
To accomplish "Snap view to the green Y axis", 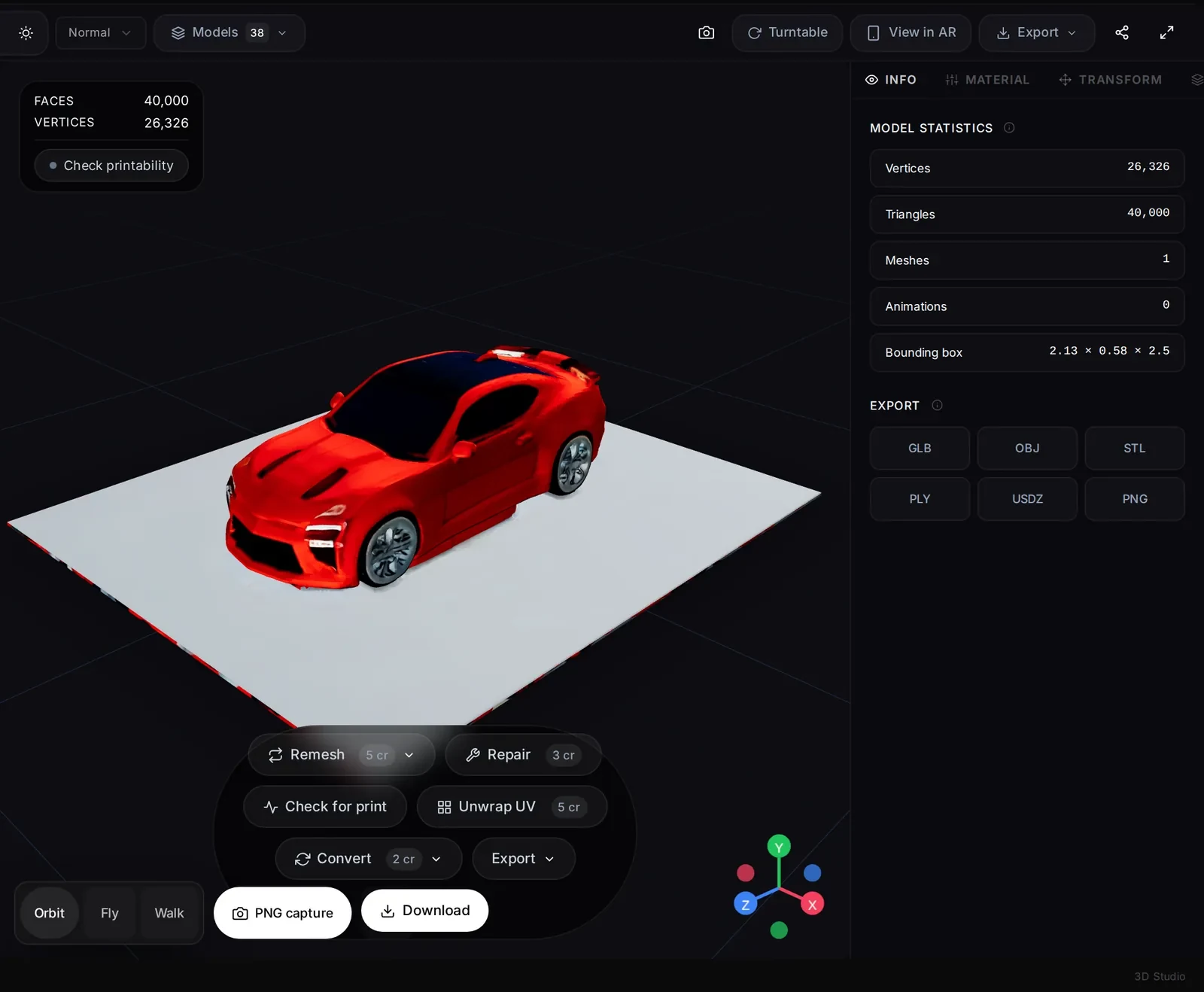I will click(779, 847).
